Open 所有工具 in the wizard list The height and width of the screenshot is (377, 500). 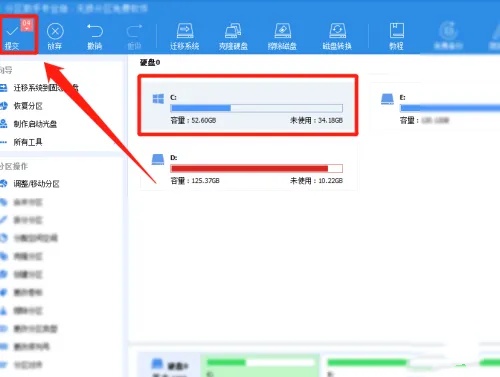click(22, 142)
